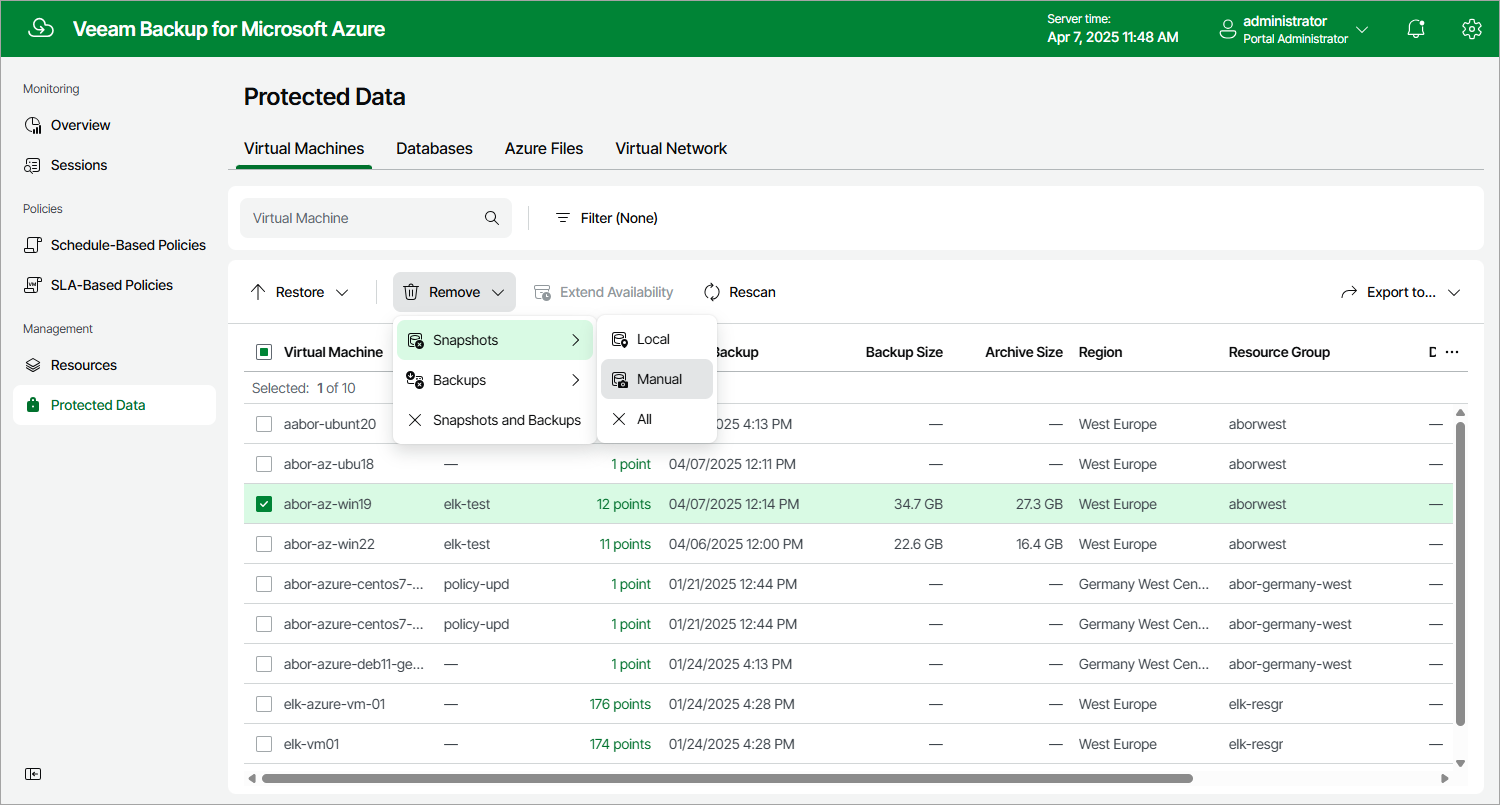Viewport: 1500px width, 805px height.
Task: Click the administrator user avatar icon
Action: tap(1228, 30)
